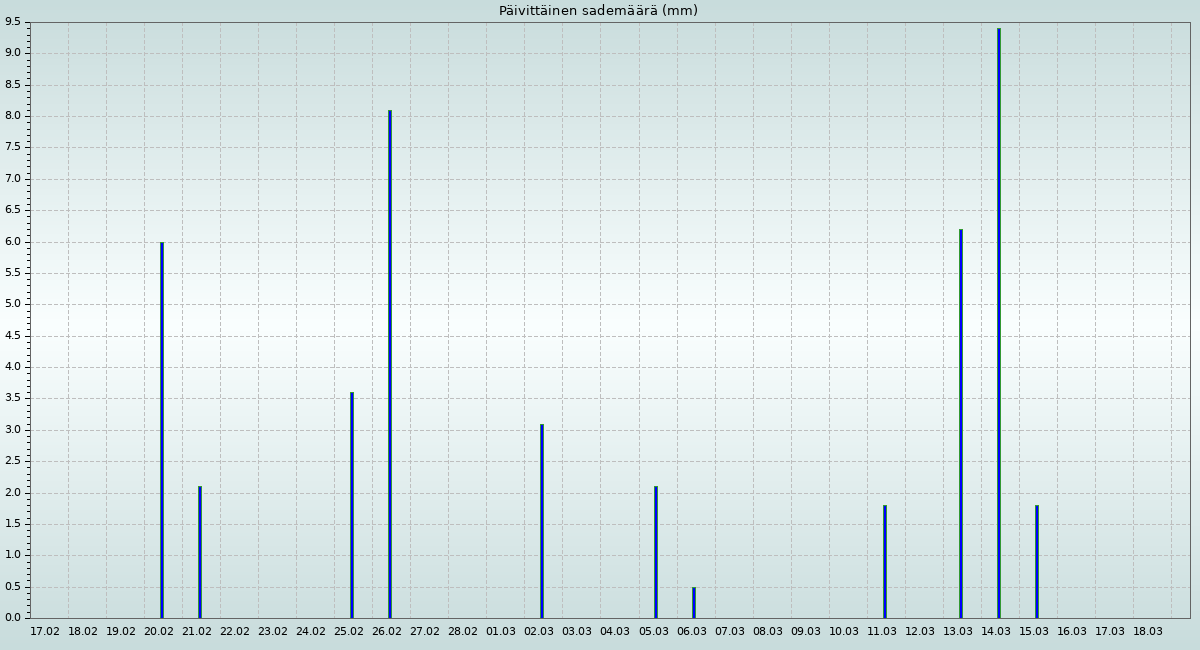
Task: Select the tallest bar at 14.03
Action: click(999, 323)
